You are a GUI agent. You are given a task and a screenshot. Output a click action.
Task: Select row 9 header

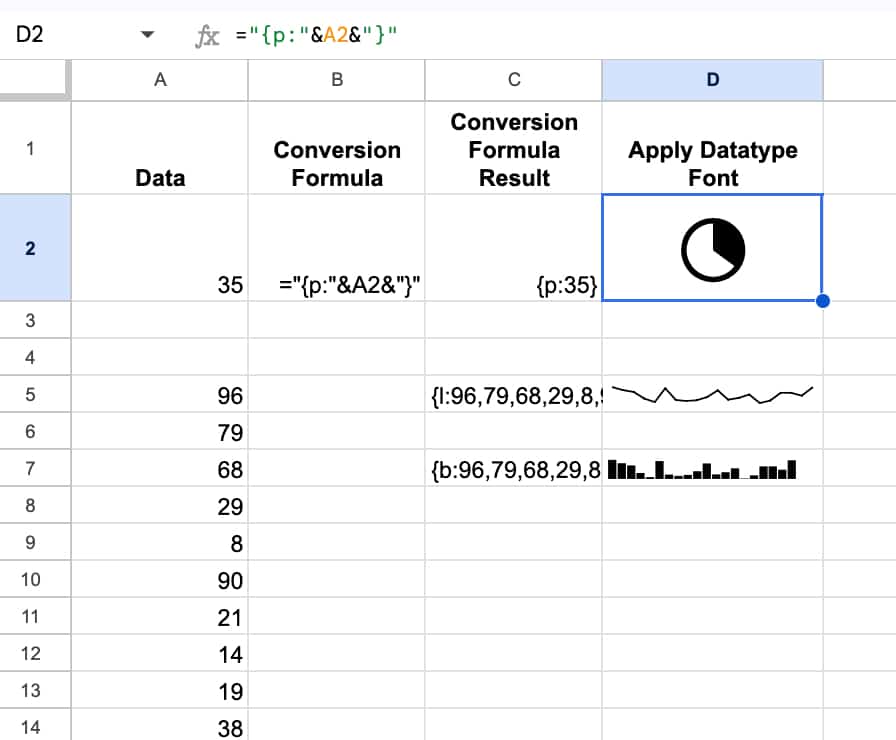tap(35, 542)
